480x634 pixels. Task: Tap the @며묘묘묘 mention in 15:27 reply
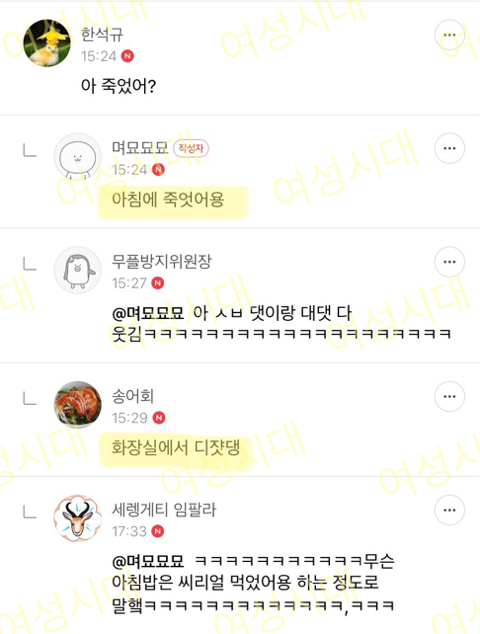148,313
